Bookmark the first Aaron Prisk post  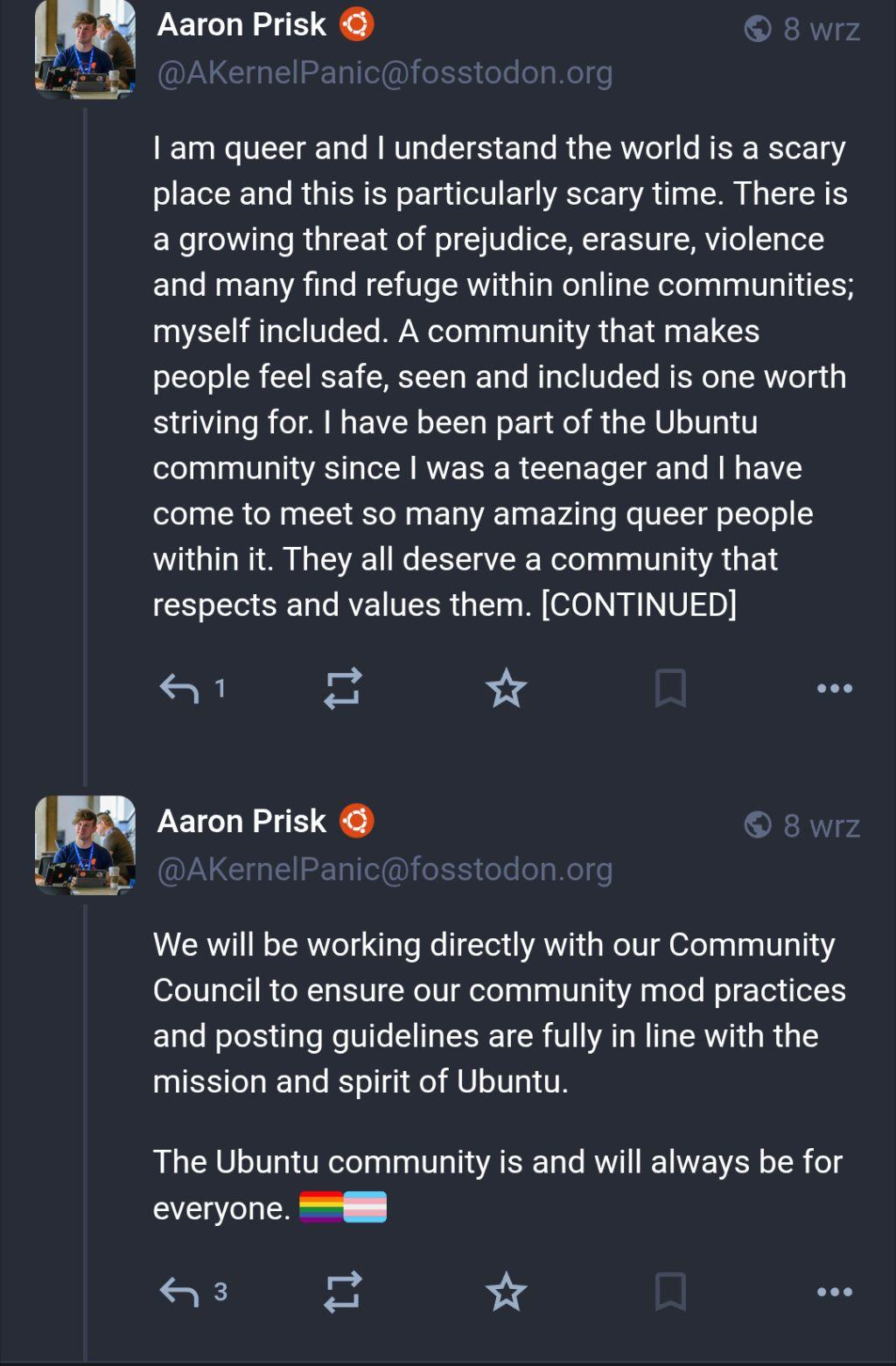click(x=670, y=689)
